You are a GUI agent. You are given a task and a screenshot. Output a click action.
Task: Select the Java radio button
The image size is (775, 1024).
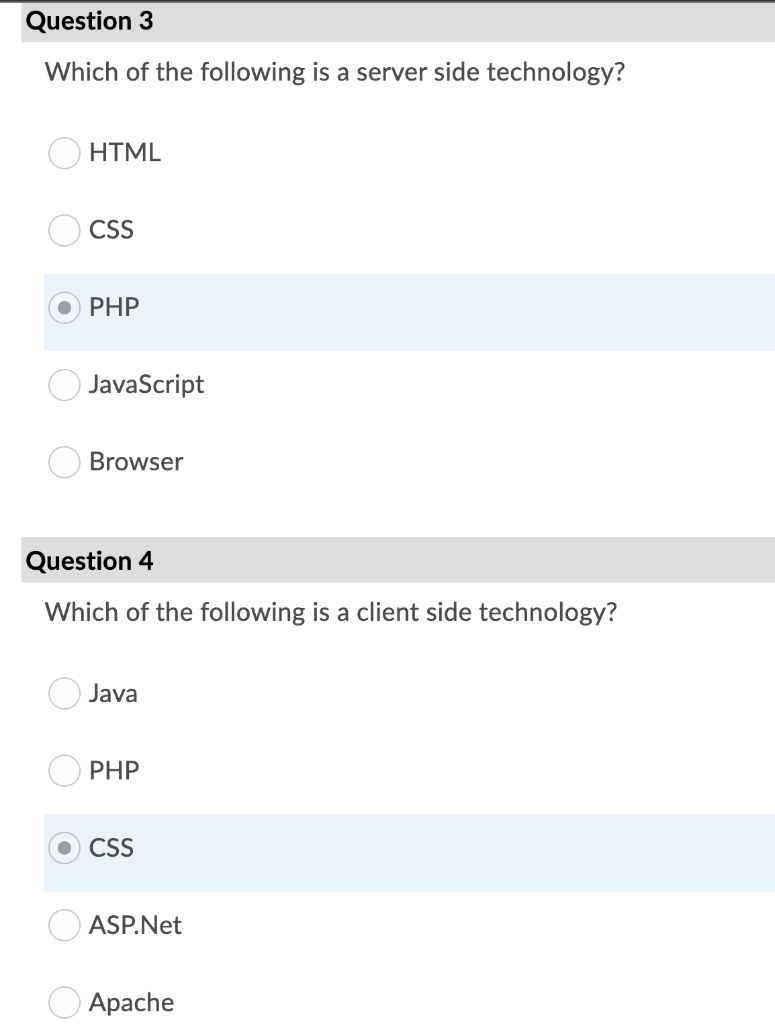64,693
